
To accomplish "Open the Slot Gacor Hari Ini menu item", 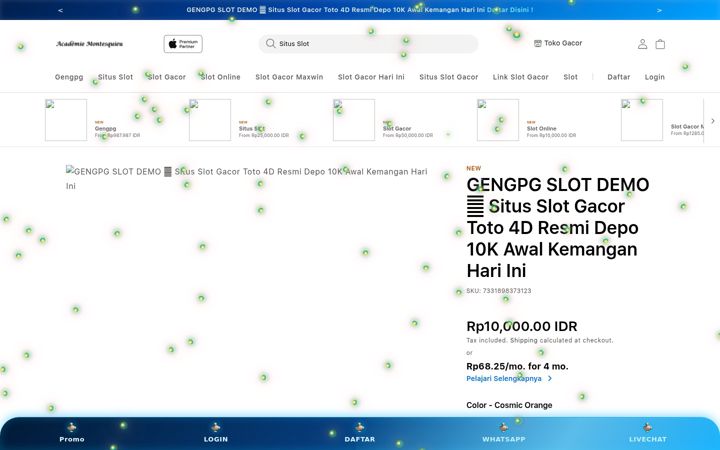I will pos(371,77).
